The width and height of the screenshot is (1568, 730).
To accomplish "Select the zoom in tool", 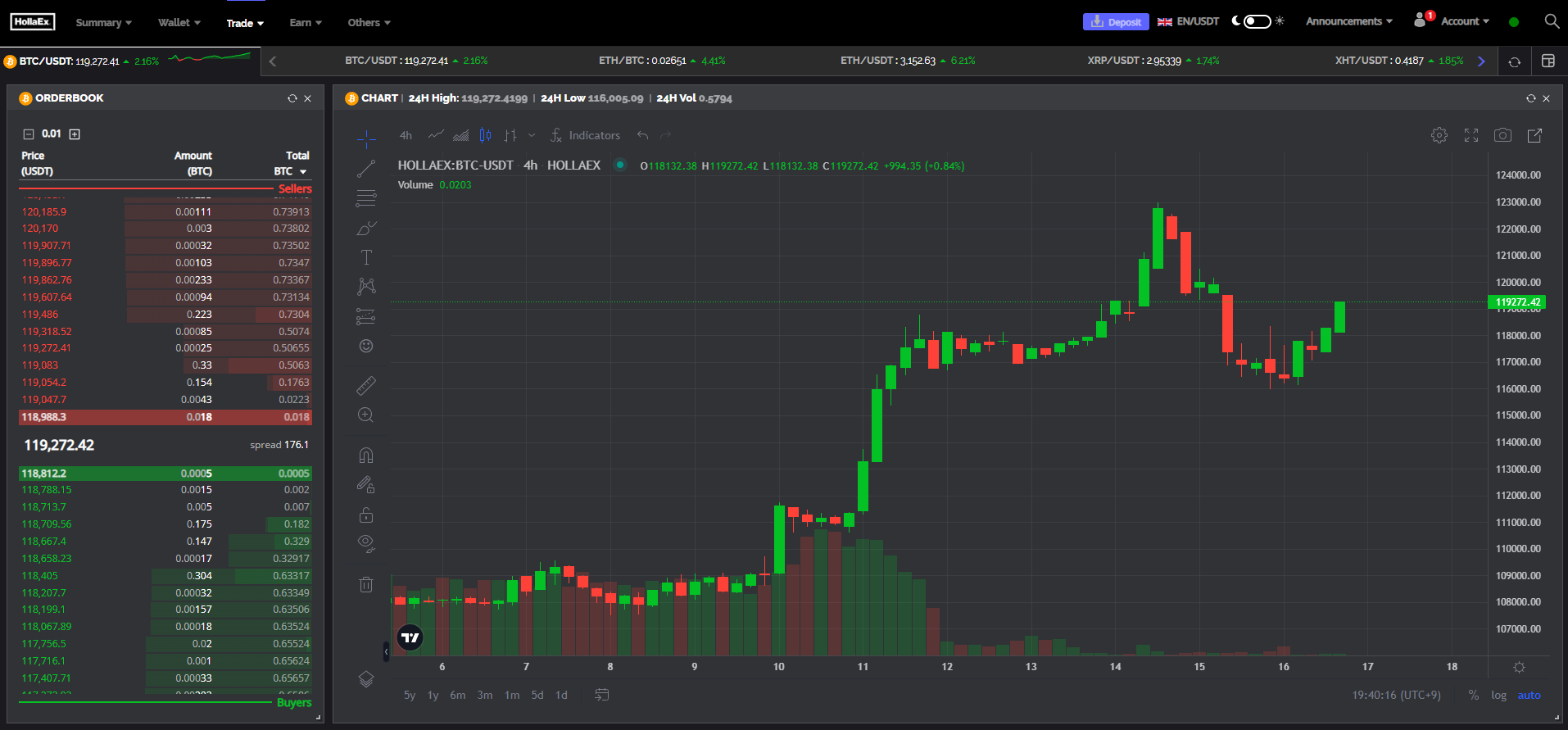I will pos(366,415).
